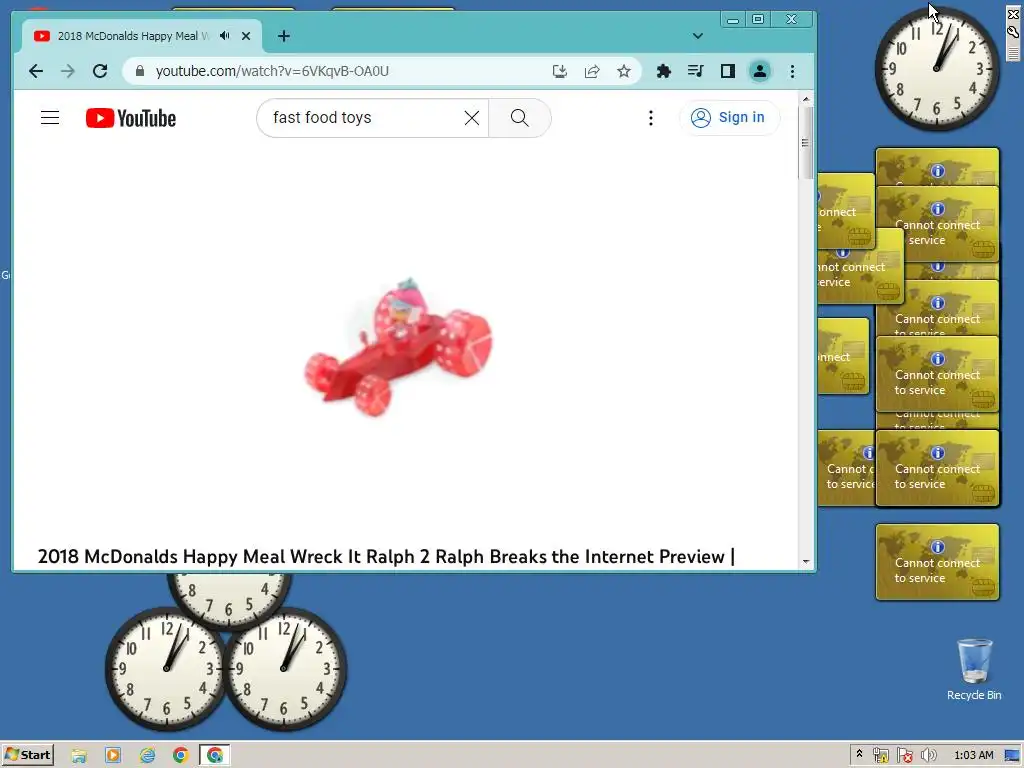The image size is (1024, 768).
Task: Click the red candy kart video frame
Action: click(x=398, y=347)
